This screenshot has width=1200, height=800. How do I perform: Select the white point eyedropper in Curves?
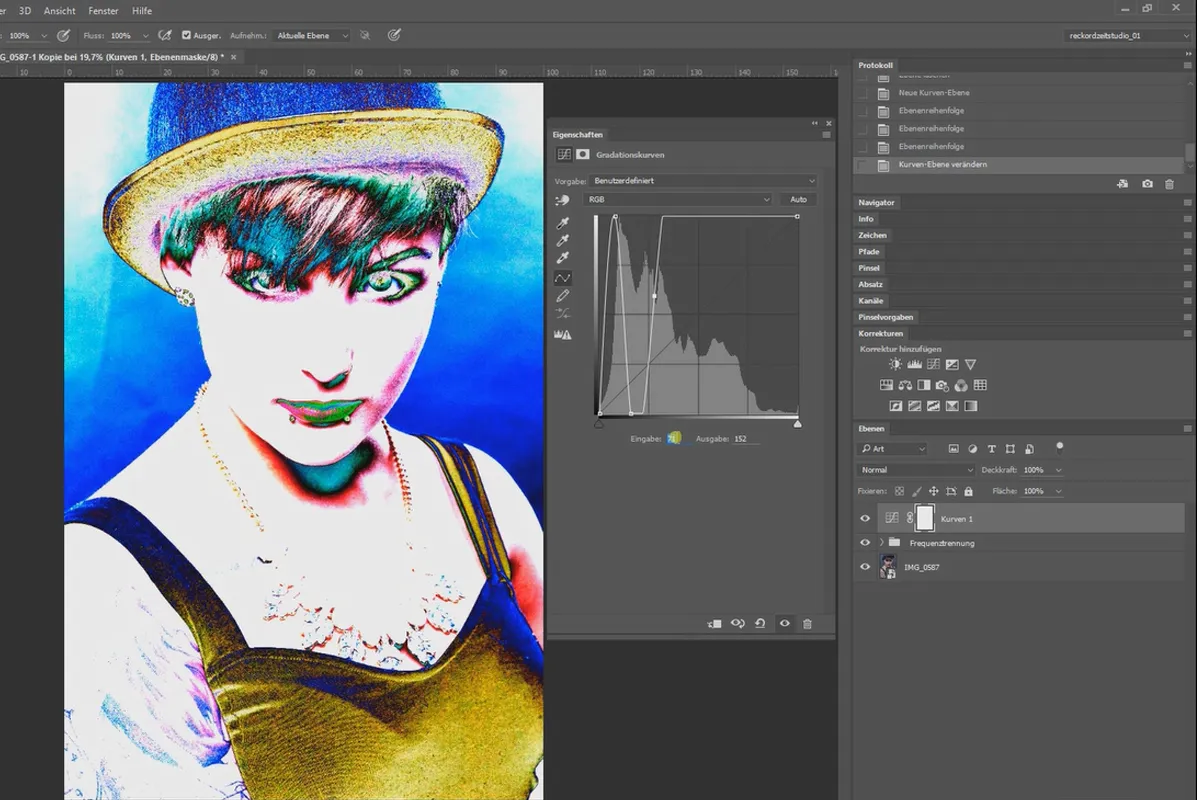coord(563,259)
